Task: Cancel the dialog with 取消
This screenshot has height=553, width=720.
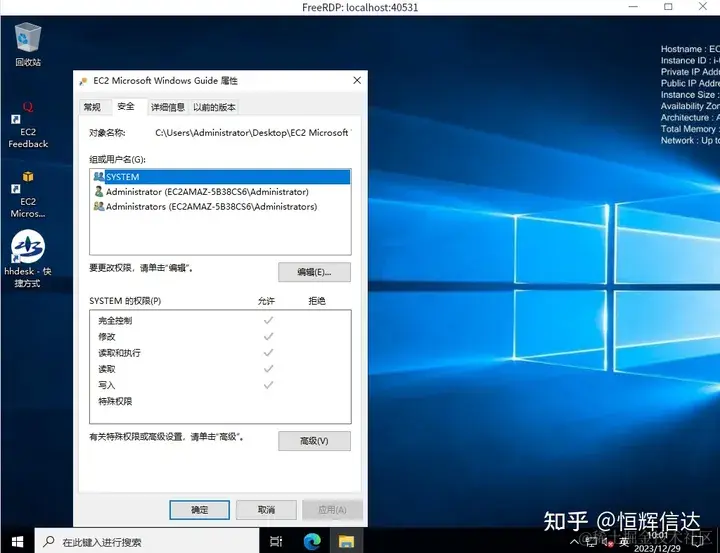Action: [x=266, y=510]
